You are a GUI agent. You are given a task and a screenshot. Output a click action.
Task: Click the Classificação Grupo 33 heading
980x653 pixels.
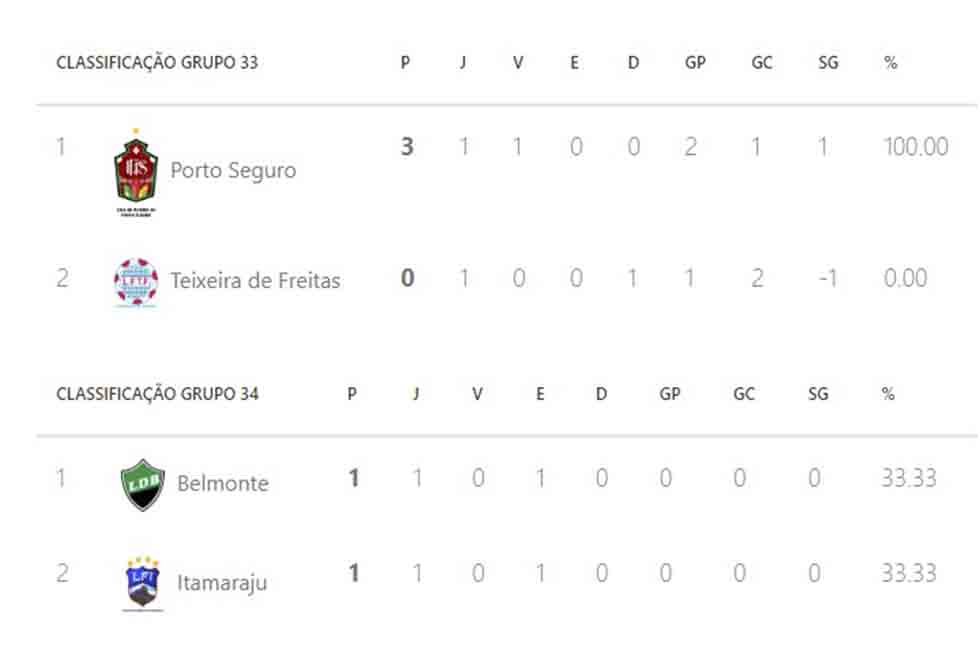pos(157,62)
